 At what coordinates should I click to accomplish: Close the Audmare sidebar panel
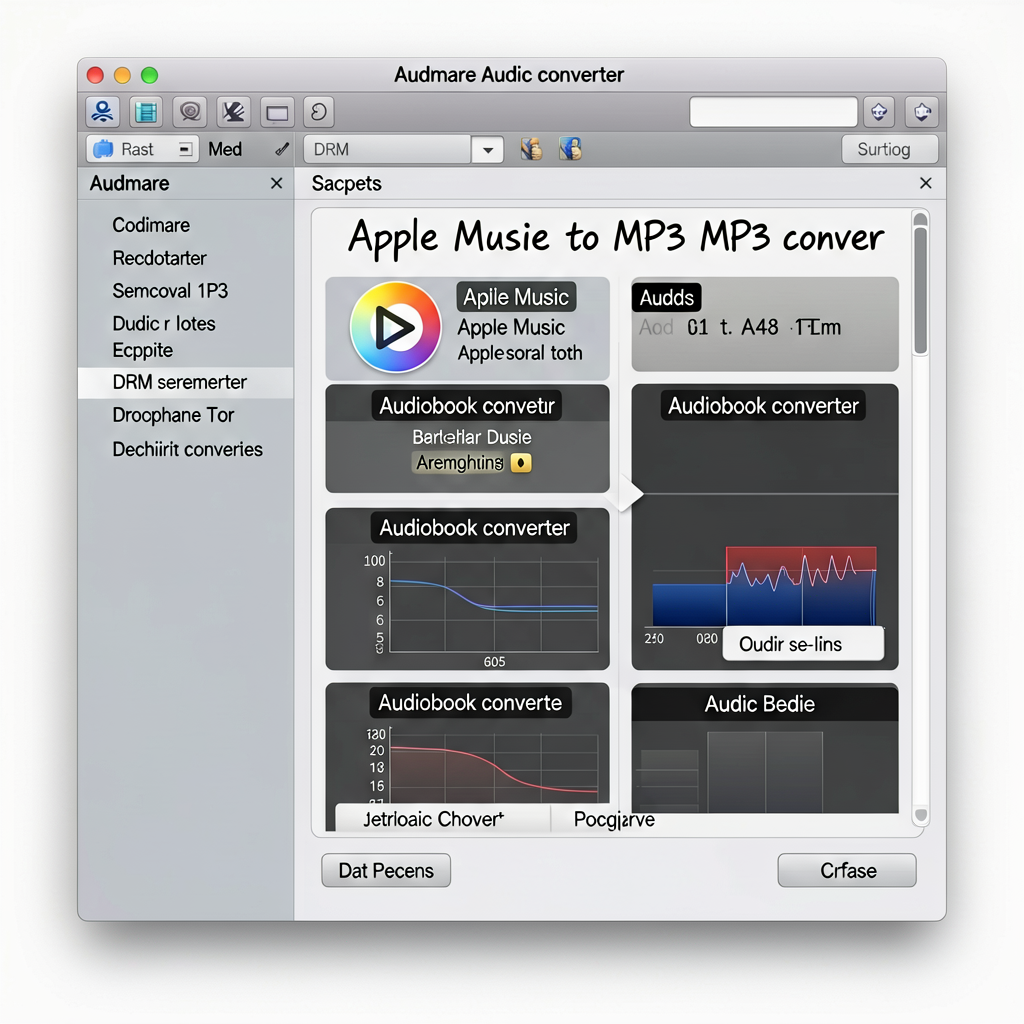[276, 184]
